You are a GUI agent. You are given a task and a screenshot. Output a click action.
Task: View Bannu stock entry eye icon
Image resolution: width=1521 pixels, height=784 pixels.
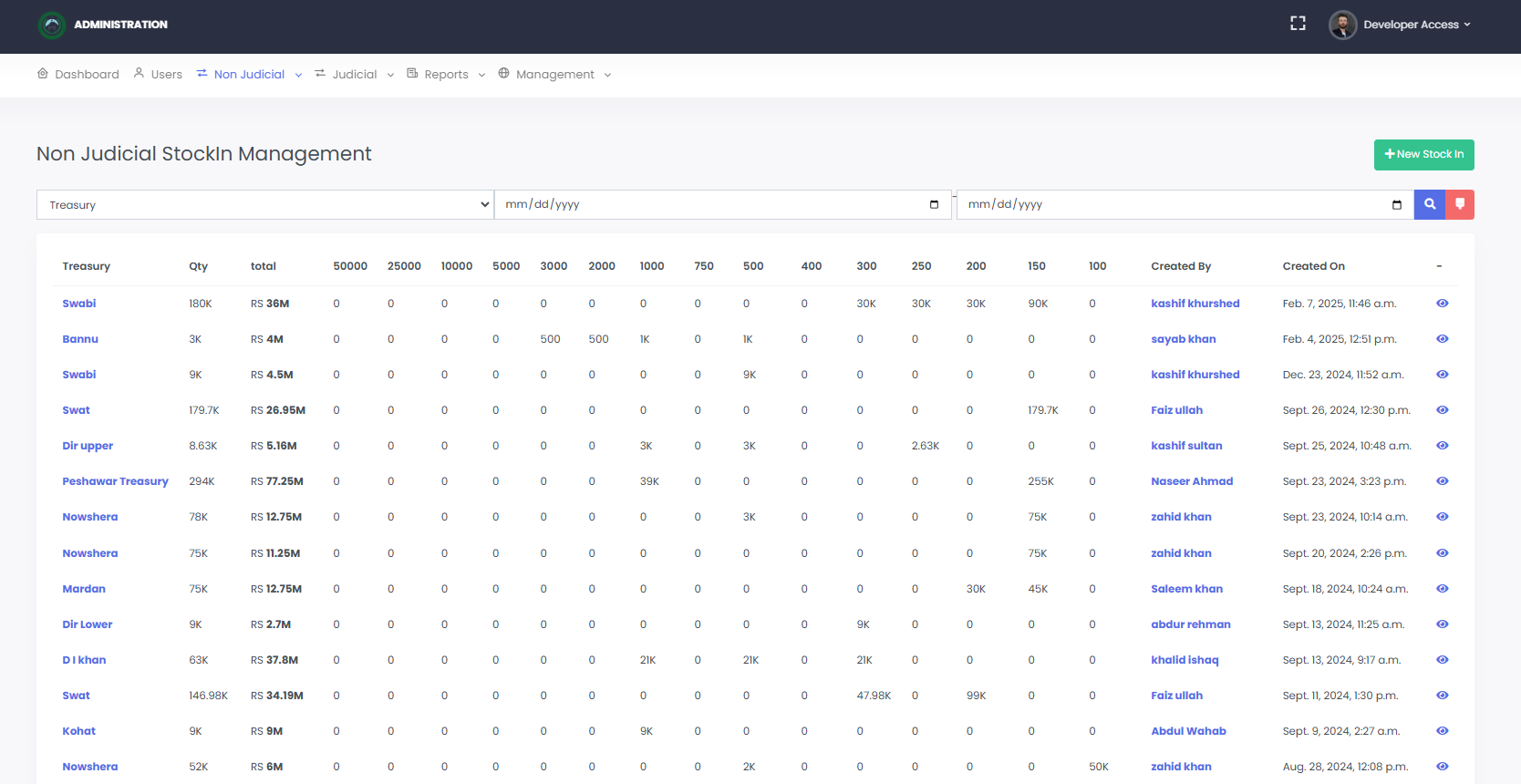1443,339
